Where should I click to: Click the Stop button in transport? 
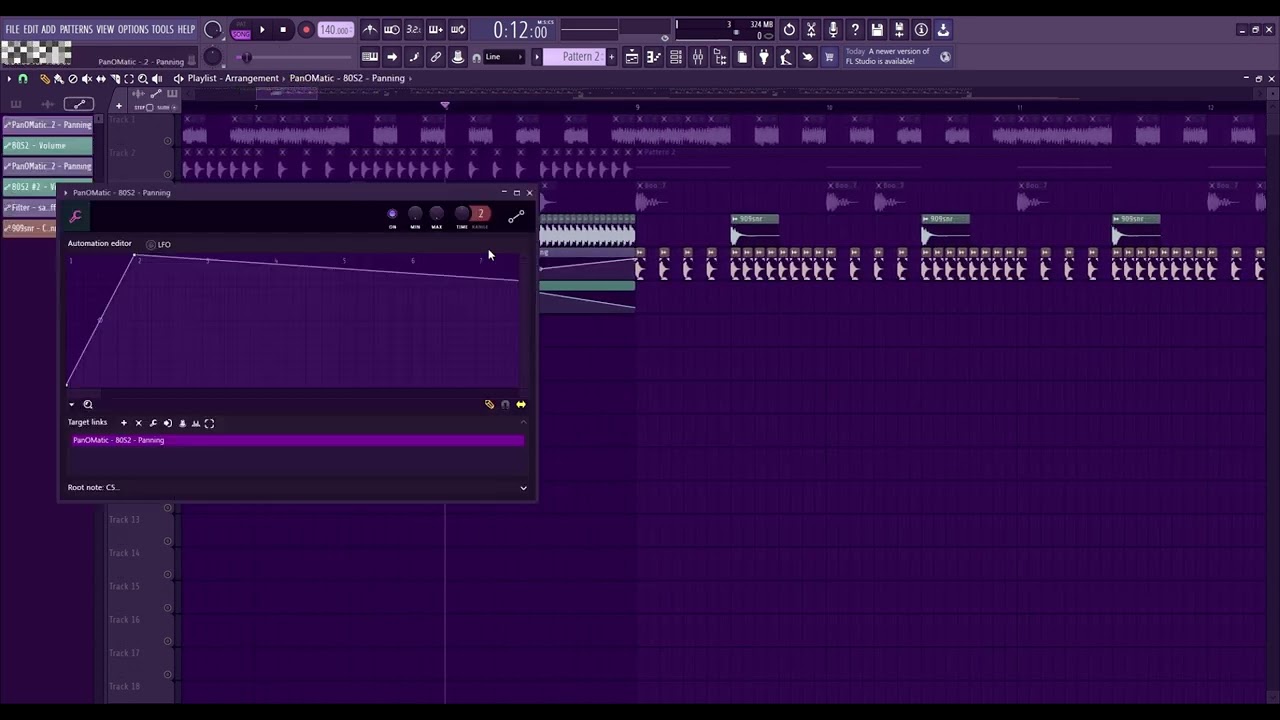tap(283, 30)
